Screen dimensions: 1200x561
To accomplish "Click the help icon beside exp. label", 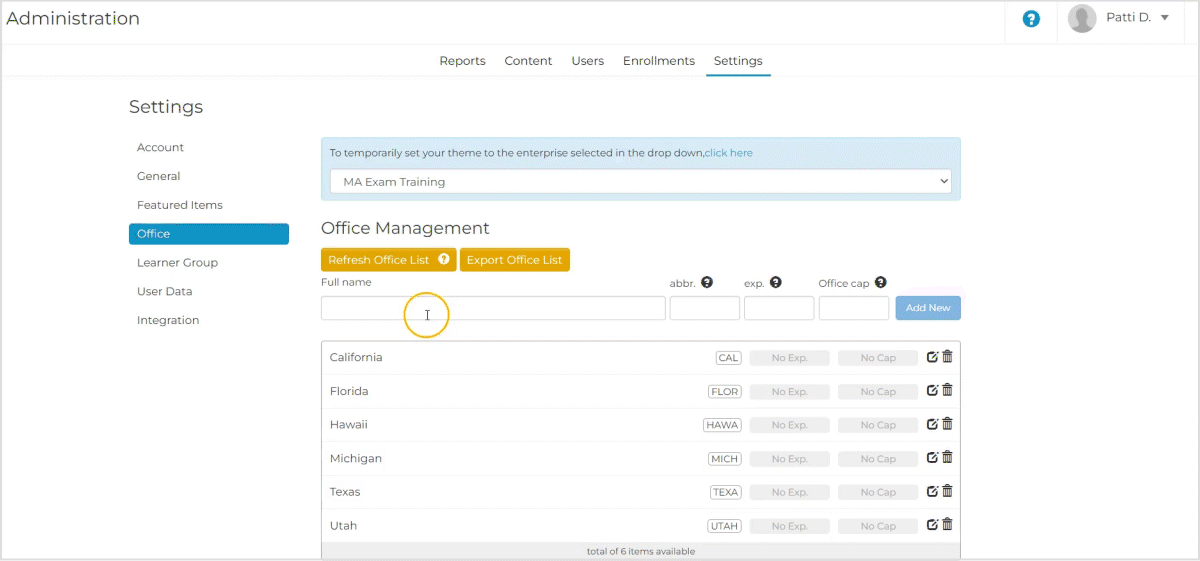I will [776, 283].
